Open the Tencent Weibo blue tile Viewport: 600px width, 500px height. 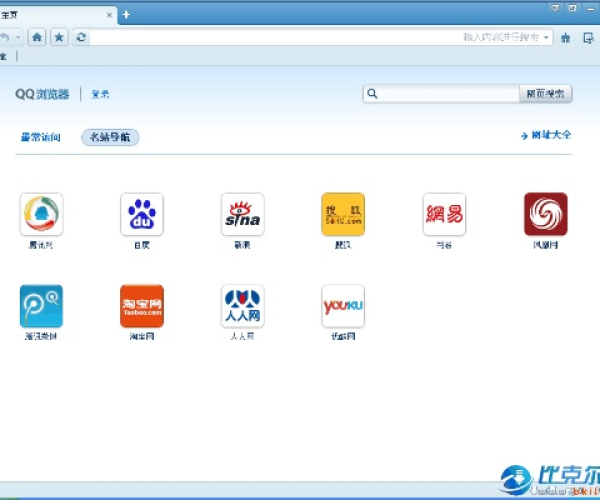pyautogui.click(x=41, y=306)
